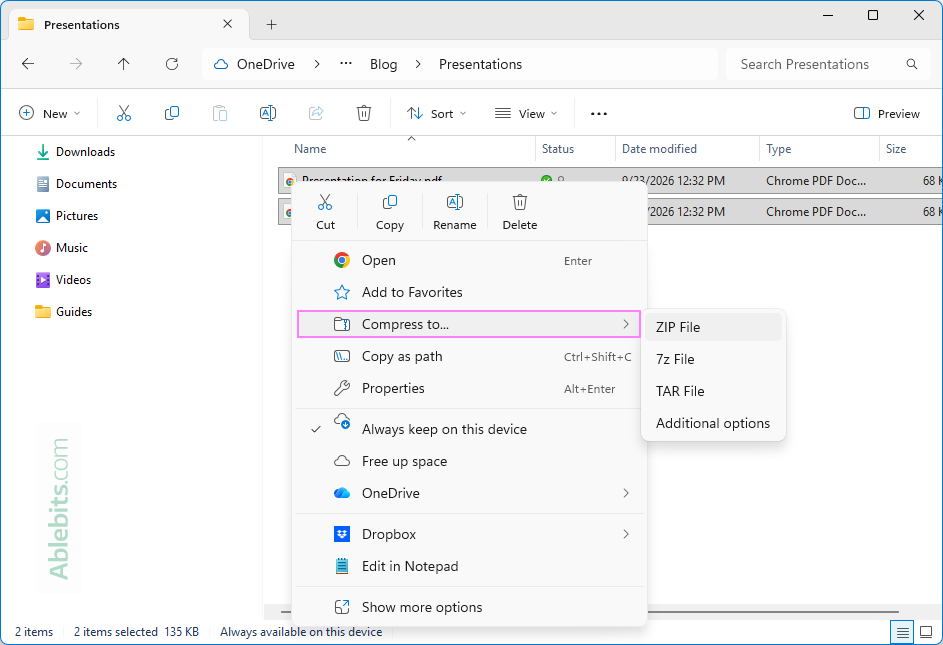The image size is (943, 645).
Task: Click Copy in the context menu
Action: point(390,212)
